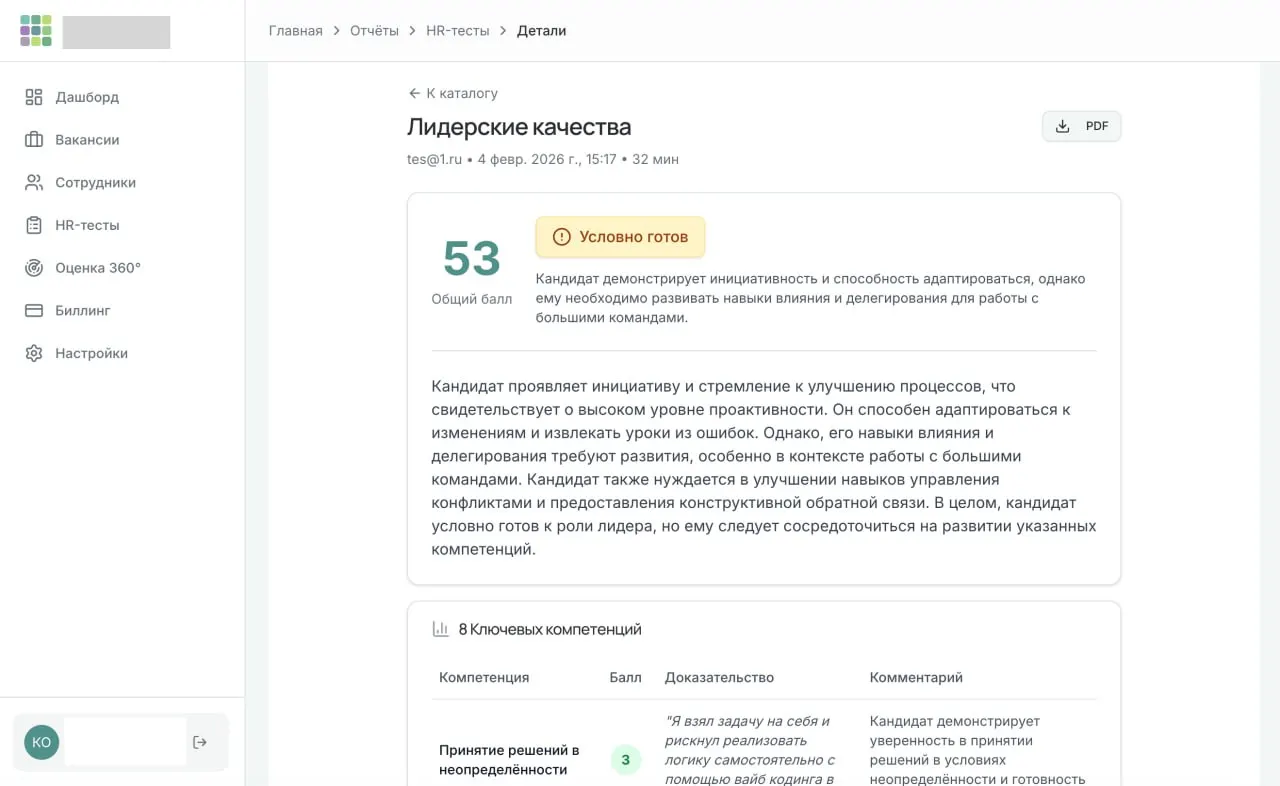Click the comment text in first competency row

point(978,750)
